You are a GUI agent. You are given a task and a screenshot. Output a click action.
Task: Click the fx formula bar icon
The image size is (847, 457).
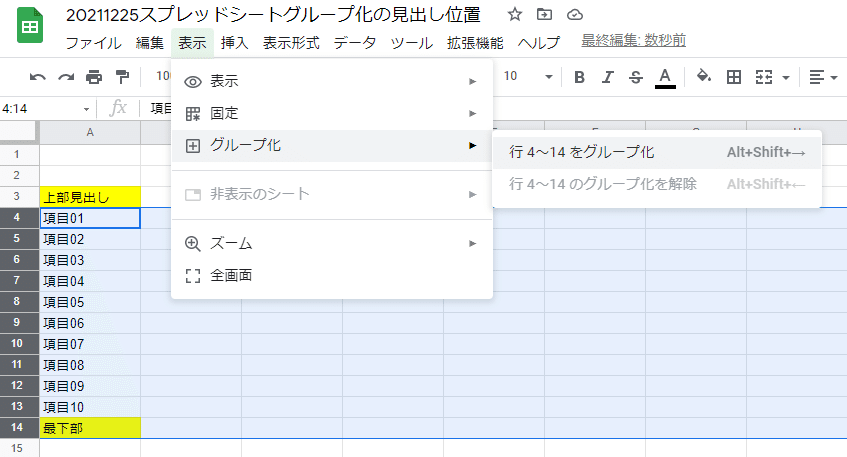(118, 109)
